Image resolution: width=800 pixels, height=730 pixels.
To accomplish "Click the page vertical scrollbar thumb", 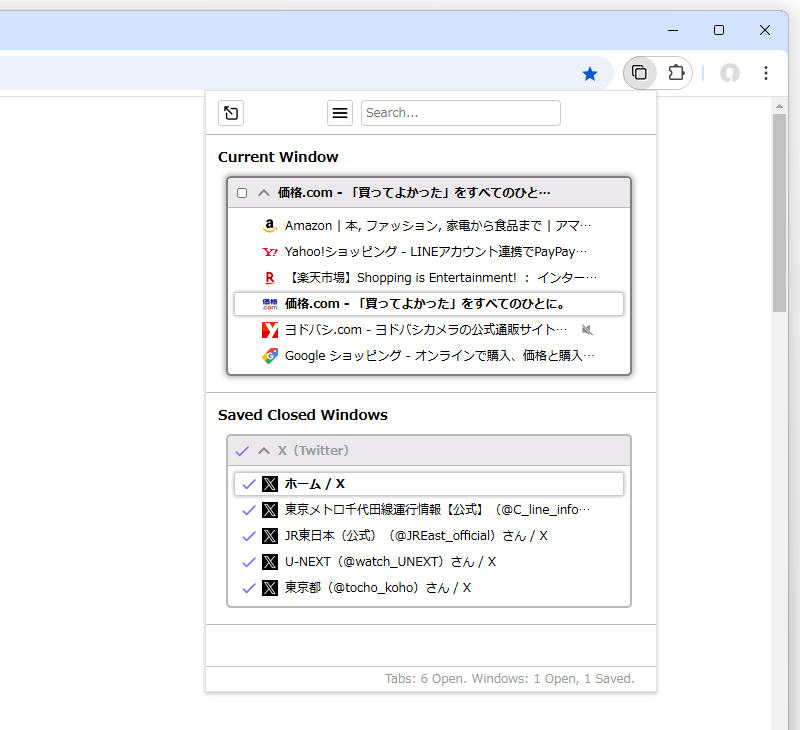I will [779, 213].
